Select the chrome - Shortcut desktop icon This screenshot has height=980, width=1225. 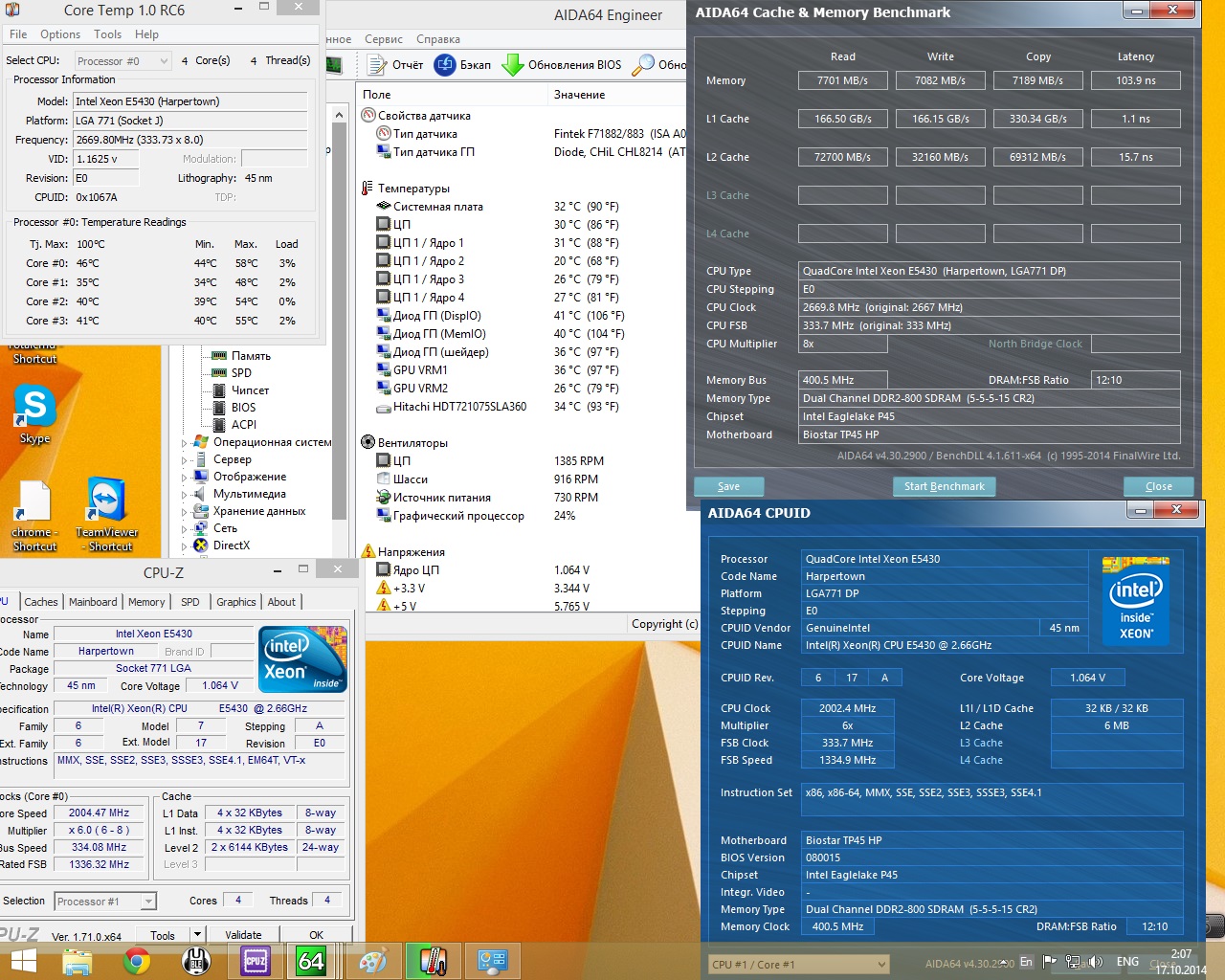coord(34,515)
